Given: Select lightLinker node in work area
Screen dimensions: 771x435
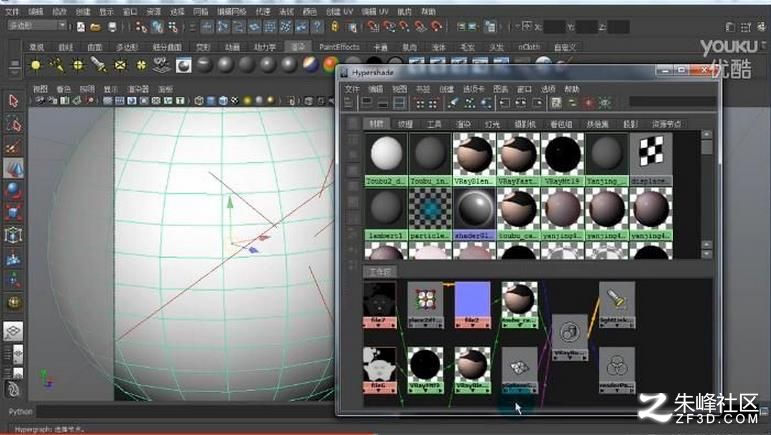Looking at the screenshot, I should click(x=617, y=304).
